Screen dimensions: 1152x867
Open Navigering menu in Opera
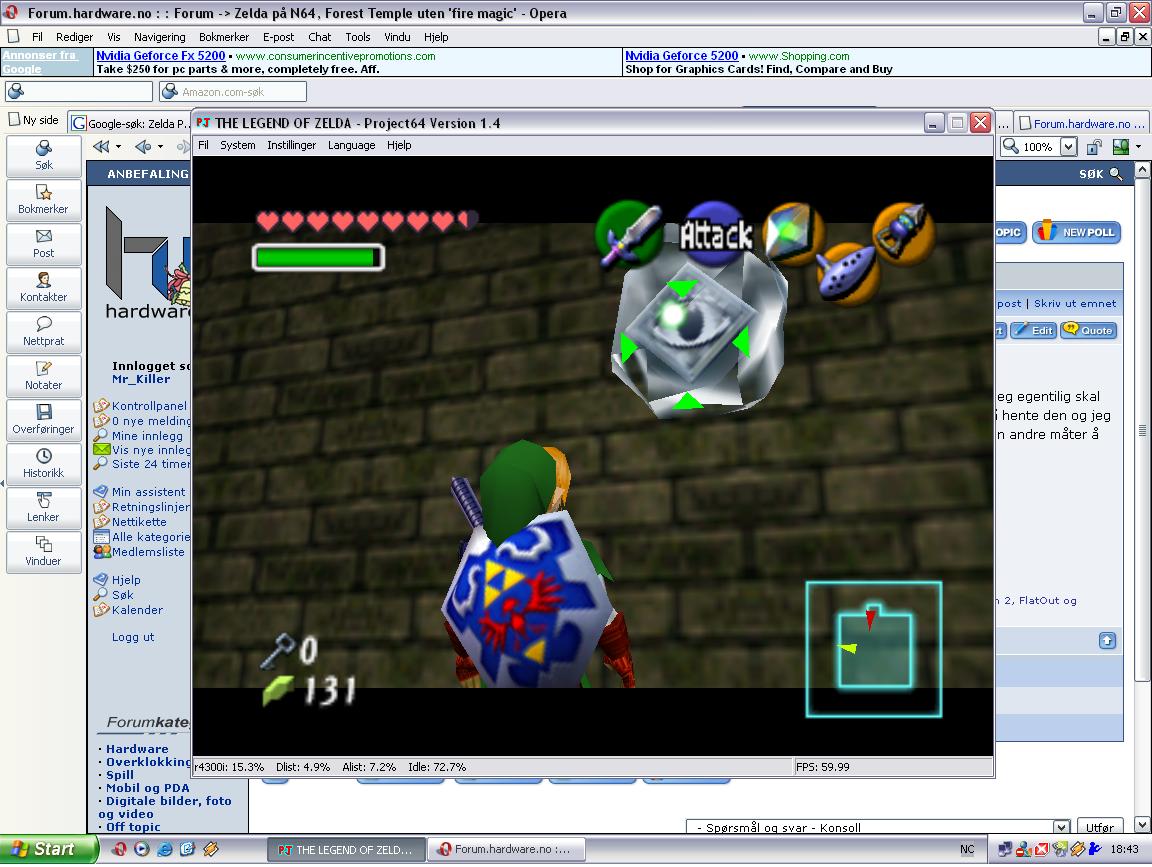[159, 37]
